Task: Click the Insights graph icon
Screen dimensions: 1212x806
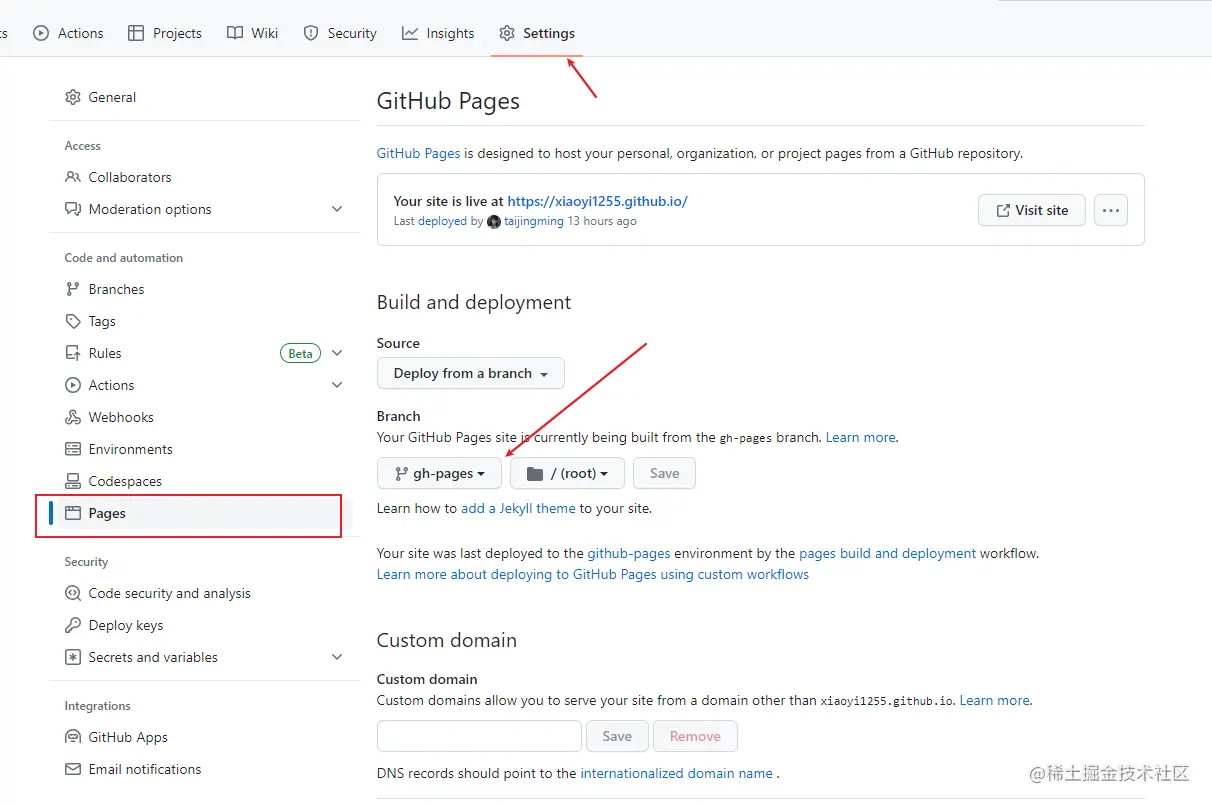Action: (410, 33)
